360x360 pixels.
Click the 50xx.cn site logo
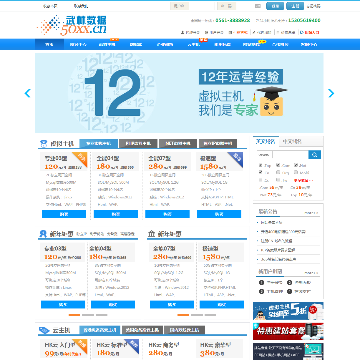point(72,25)
